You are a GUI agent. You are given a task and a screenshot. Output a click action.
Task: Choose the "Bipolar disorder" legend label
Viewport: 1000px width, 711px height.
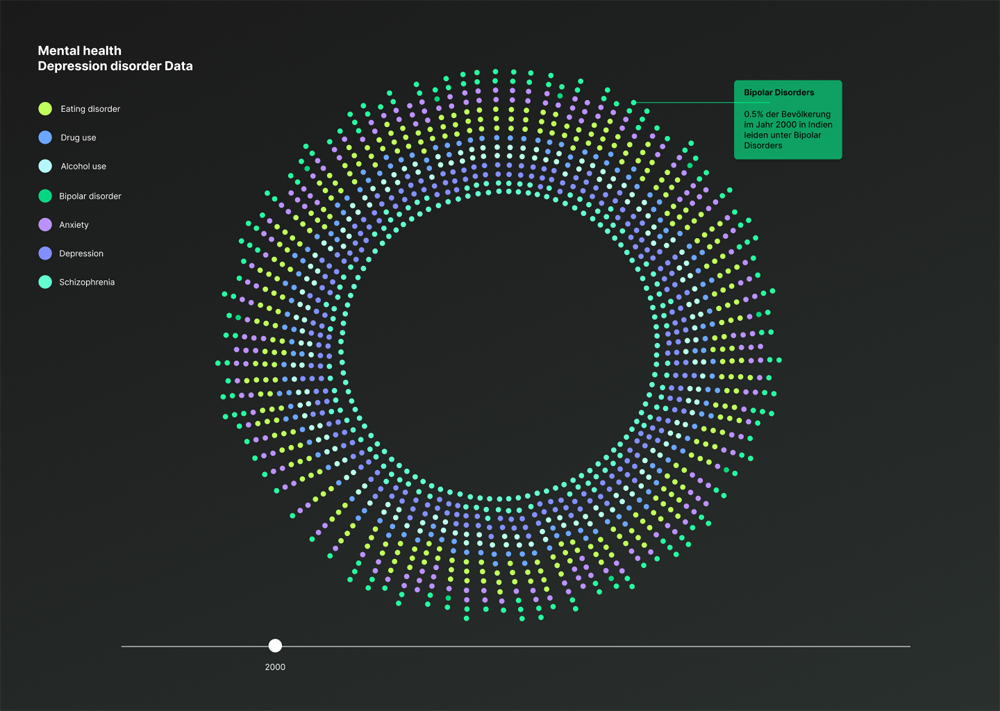point(90,196)
